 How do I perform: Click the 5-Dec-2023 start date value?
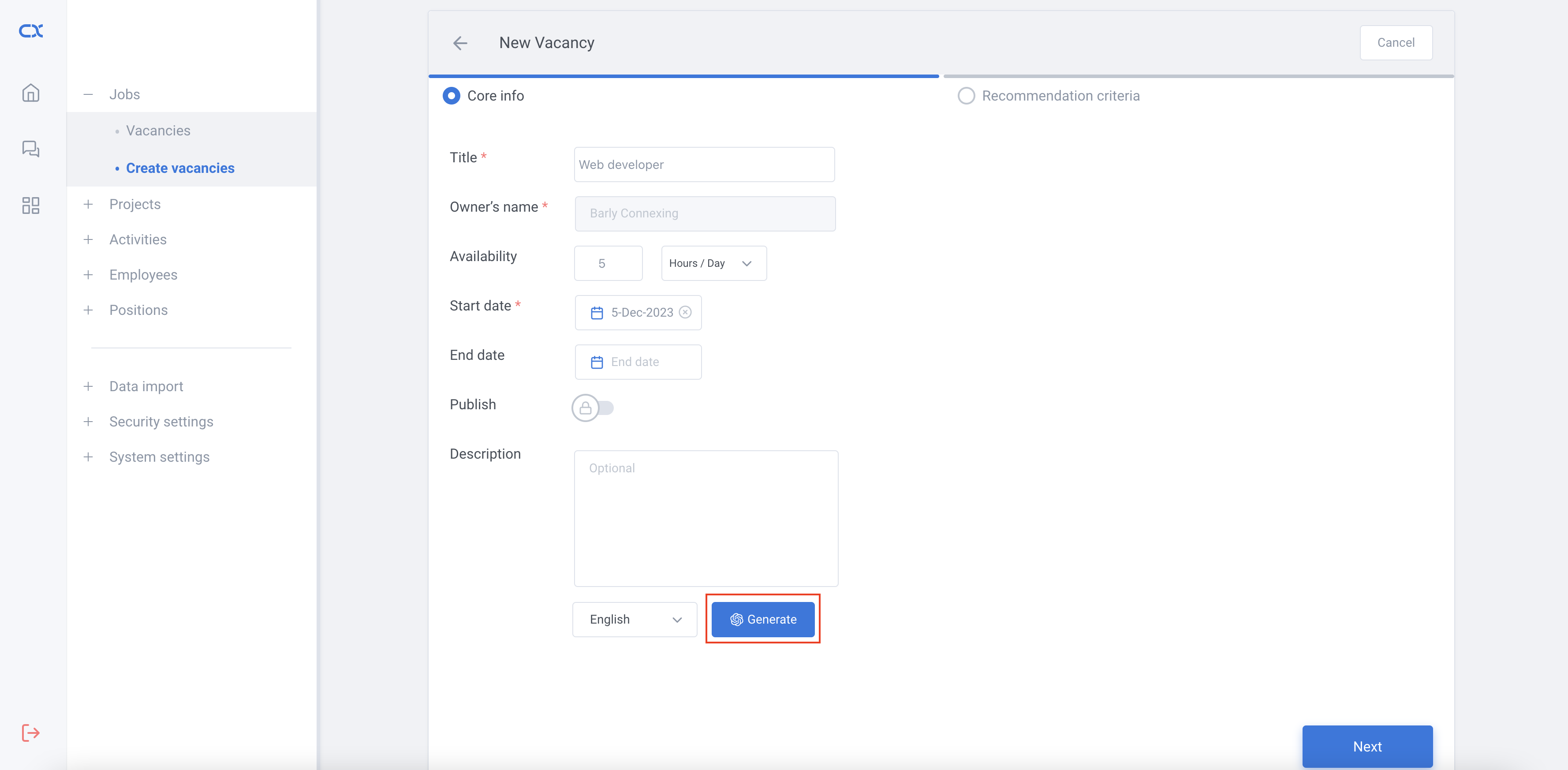pyautogui.click(x=642, y=313)
